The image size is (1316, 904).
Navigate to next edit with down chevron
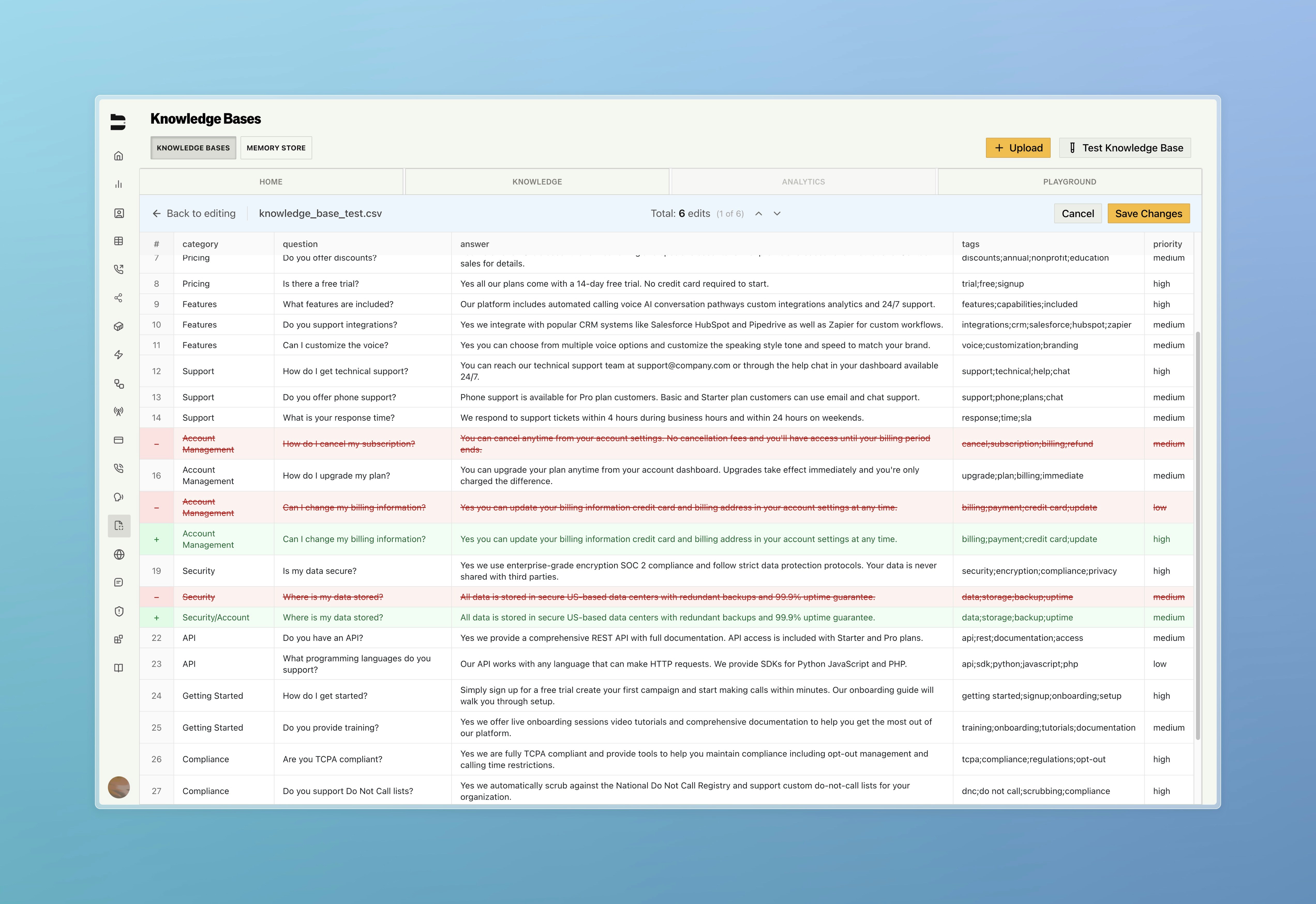point(777,213)
